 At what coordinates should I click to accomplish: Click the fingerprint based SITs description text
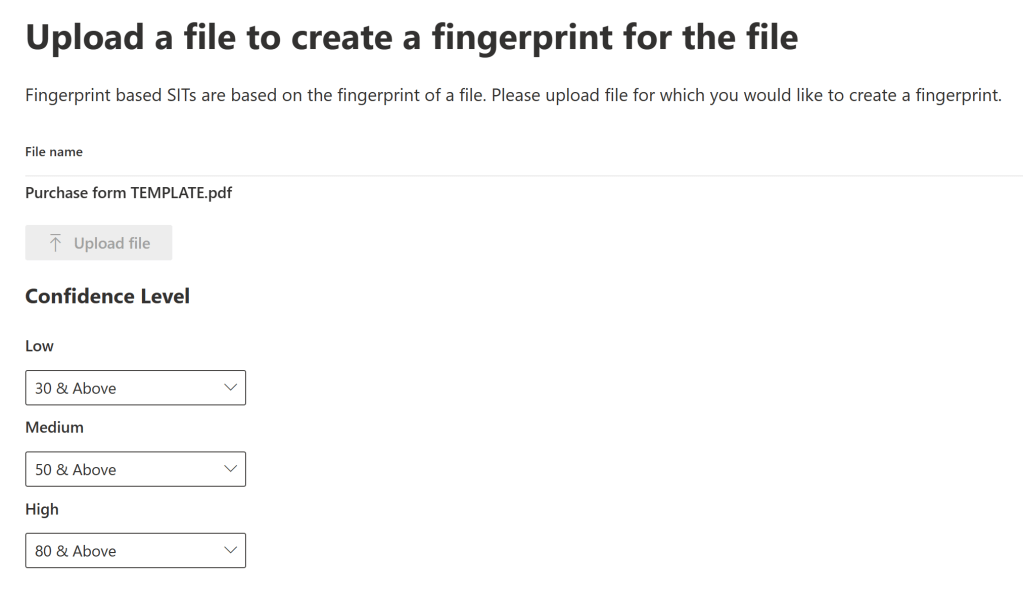513,96
